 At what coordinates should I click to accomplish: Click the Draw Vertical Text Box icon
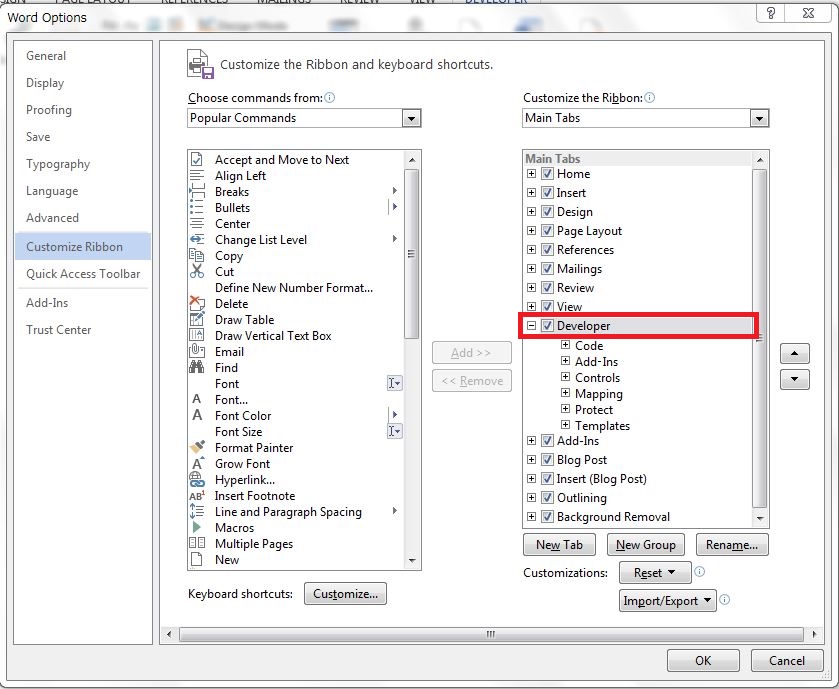pos(196,335)
